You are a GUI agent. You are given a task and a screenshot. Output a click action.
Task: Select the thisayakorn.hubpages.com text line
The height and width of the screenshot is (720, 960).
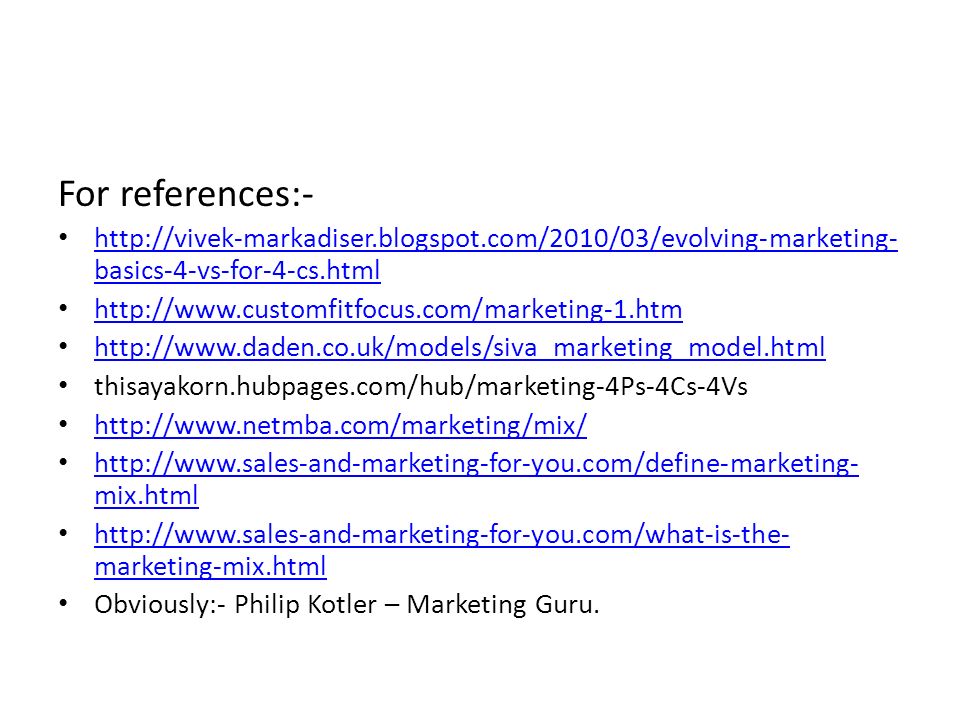tap(421, 386)
